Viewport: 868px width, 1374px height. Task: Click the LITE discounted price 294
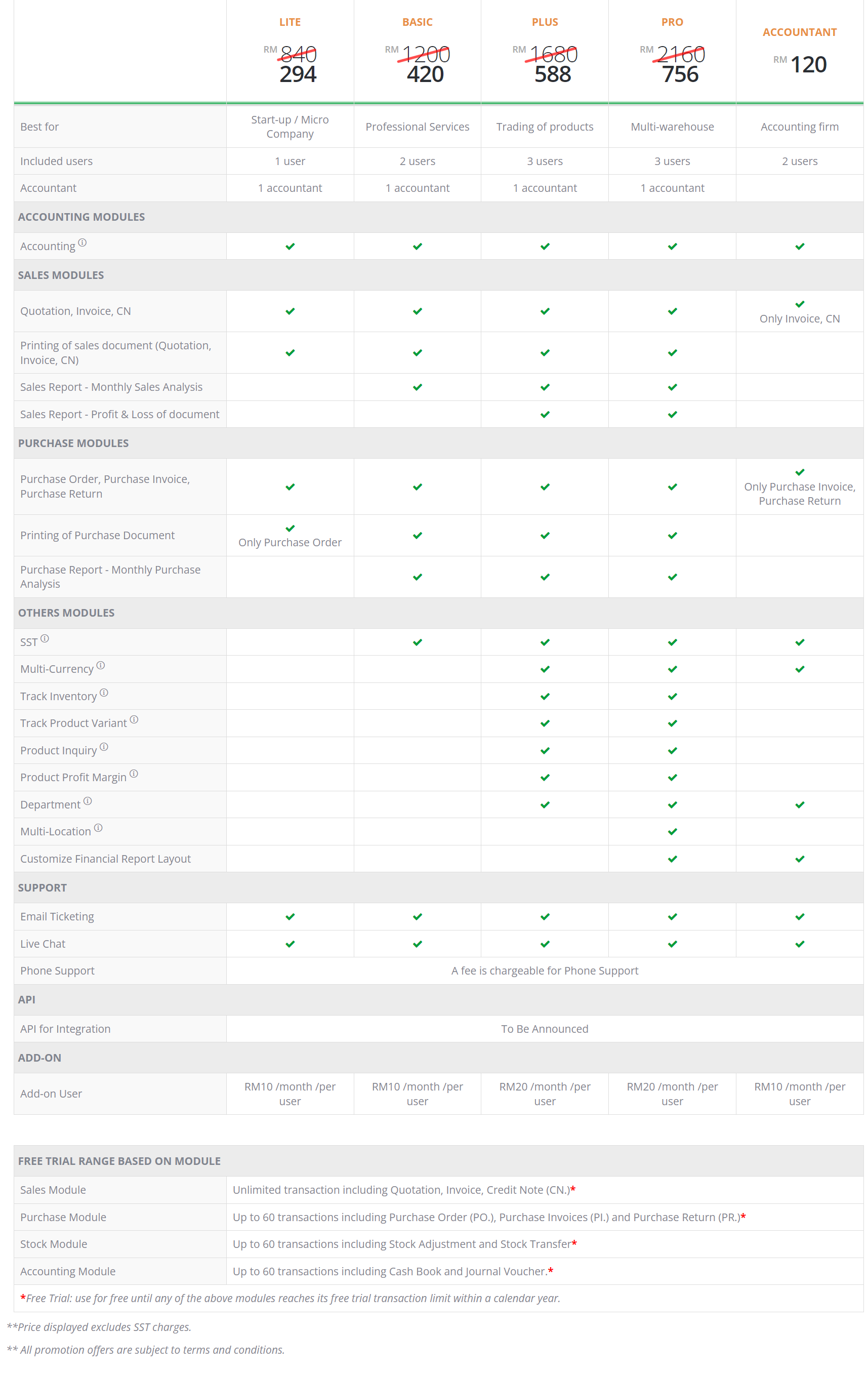tap(298, 75)
